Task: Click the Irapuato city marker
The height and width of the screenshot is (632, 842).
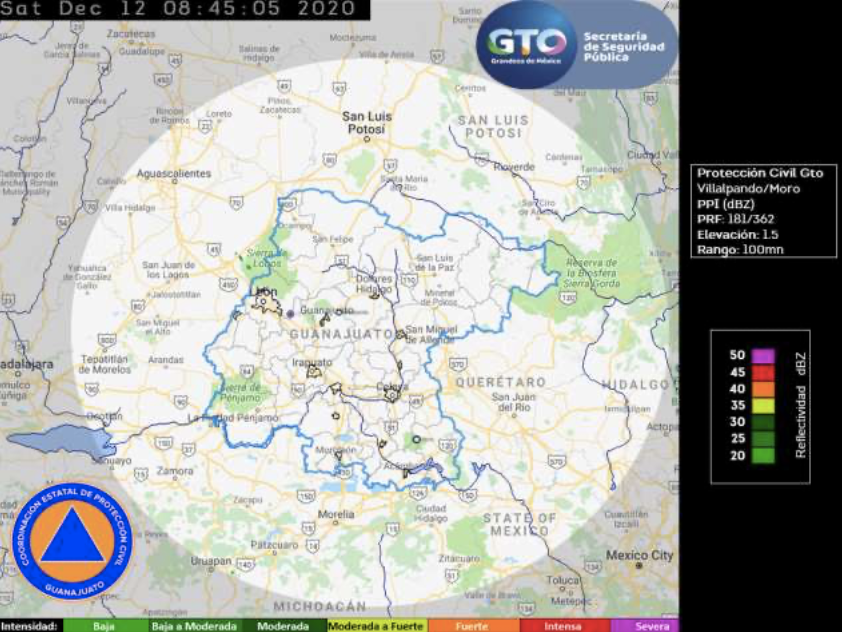Action: tap(313, 371)
